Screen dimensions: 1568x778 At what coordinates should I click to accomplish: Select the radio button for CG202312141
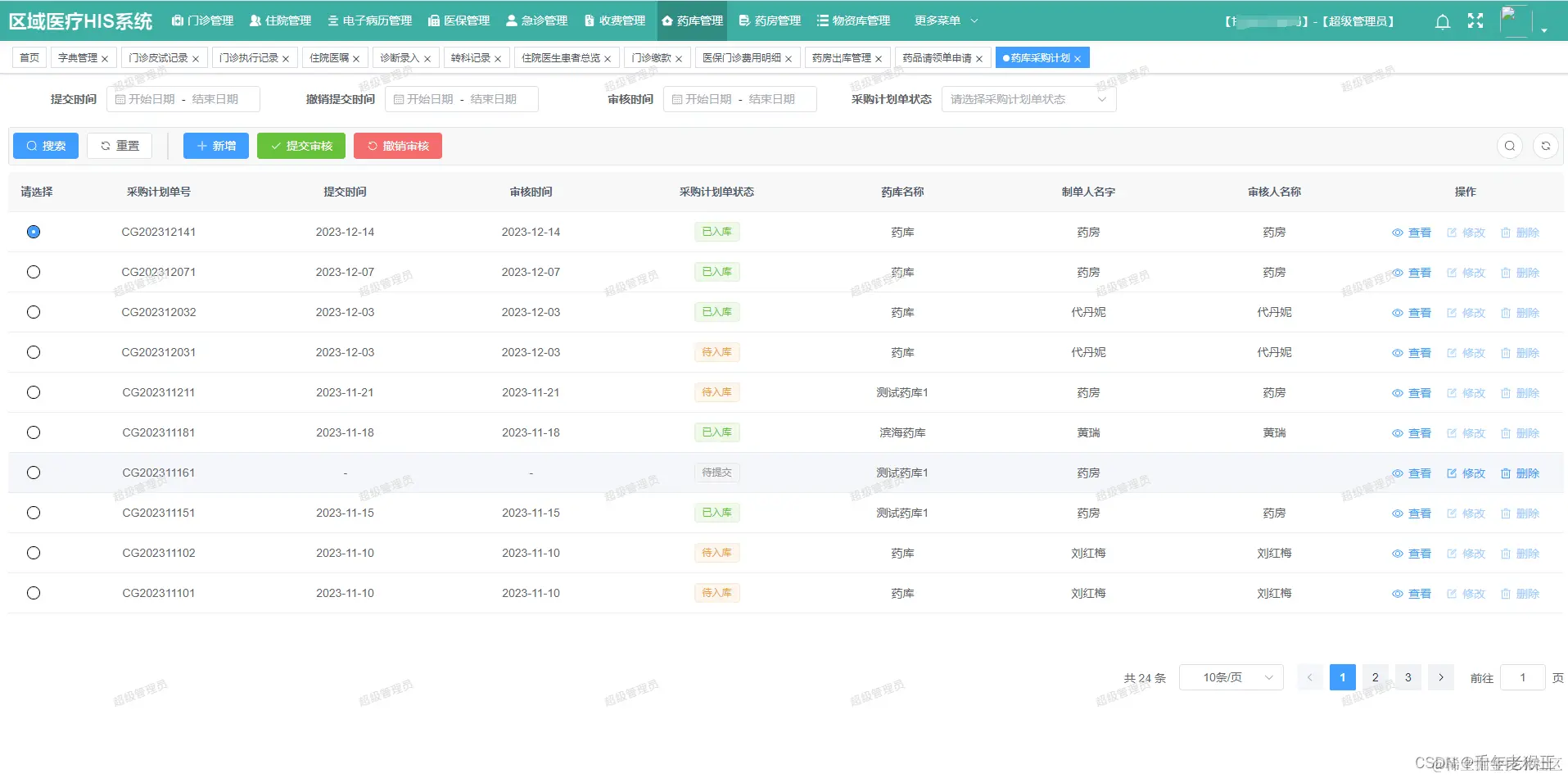click(34, 232)
